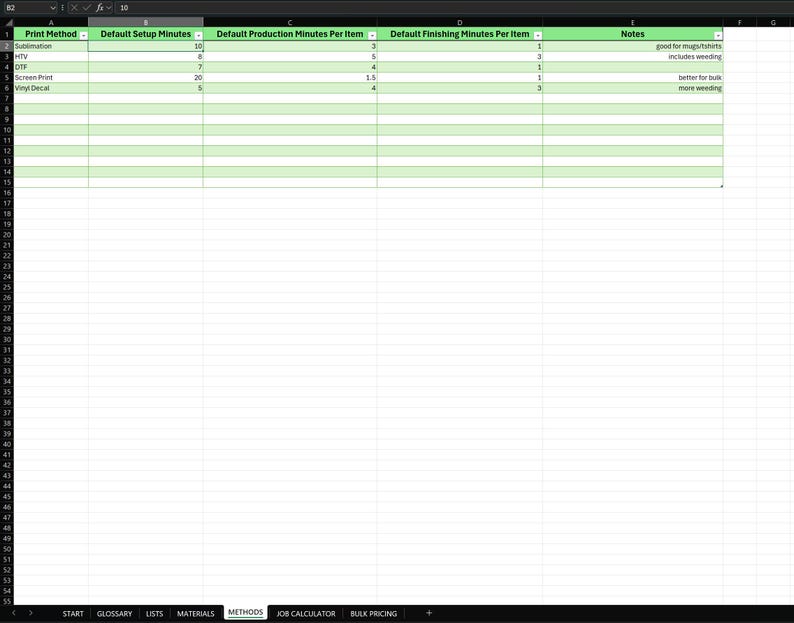Image resolution: width=794 pixels, height=623 pixels.
Task: Click the selected Sublimation setup cell '10'
Action: coord(146,46)
